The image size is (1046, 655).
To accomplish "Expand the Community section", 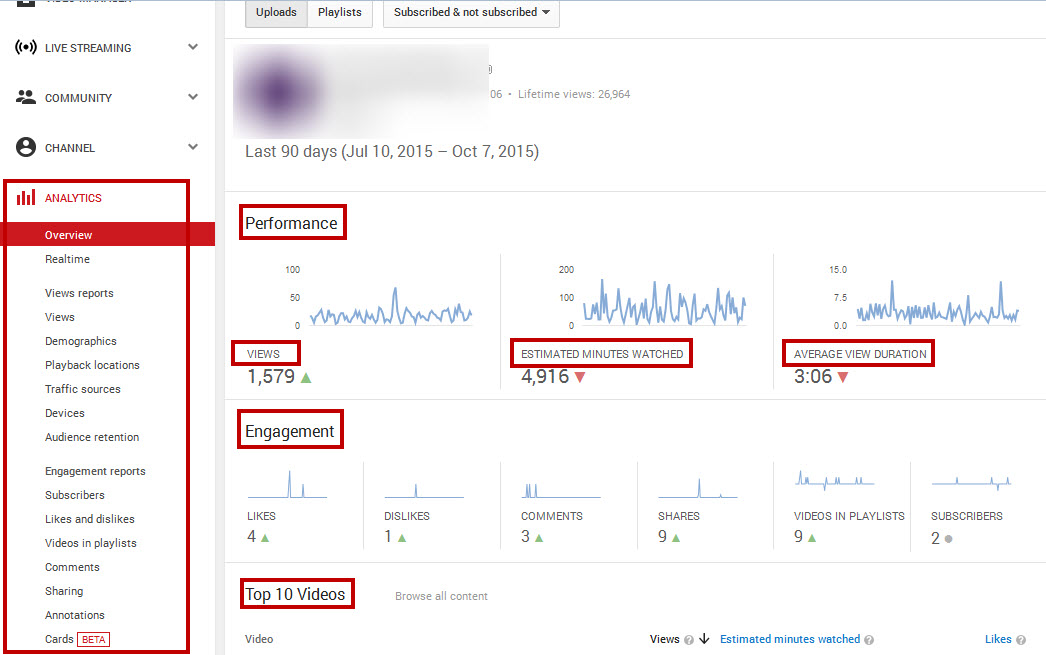I will pyautogui.click(x=193, y=97).
